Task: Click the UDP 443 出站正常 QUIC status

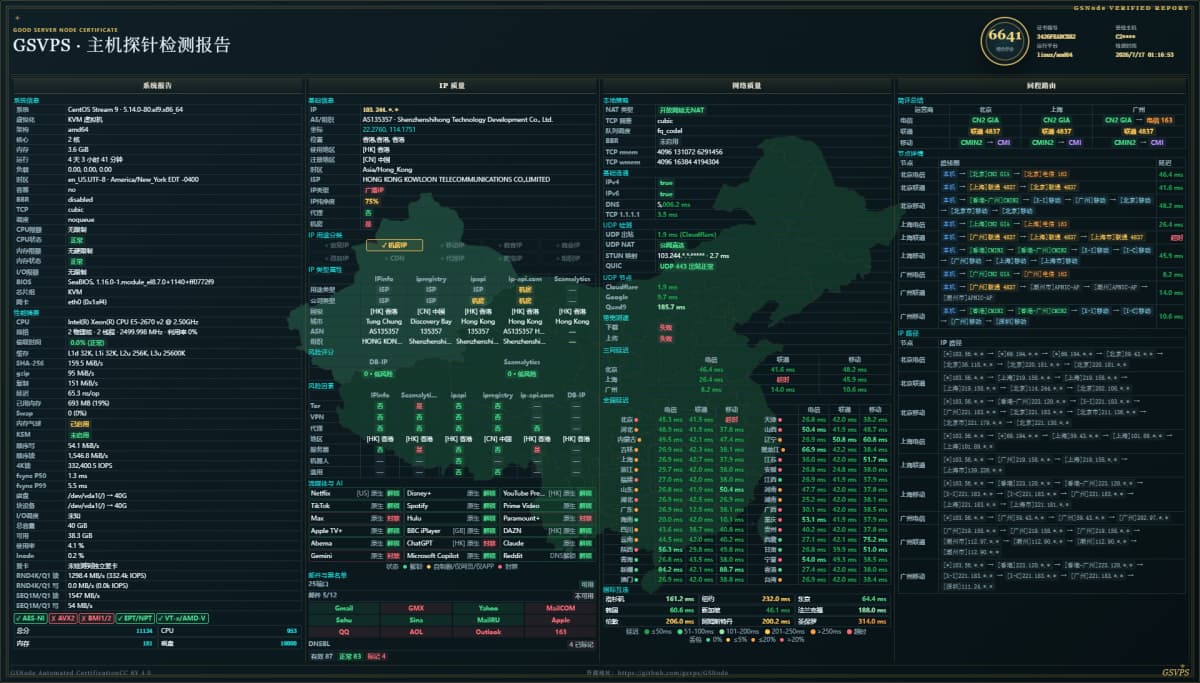Action: pyautogui.click(x=686, y=265)
